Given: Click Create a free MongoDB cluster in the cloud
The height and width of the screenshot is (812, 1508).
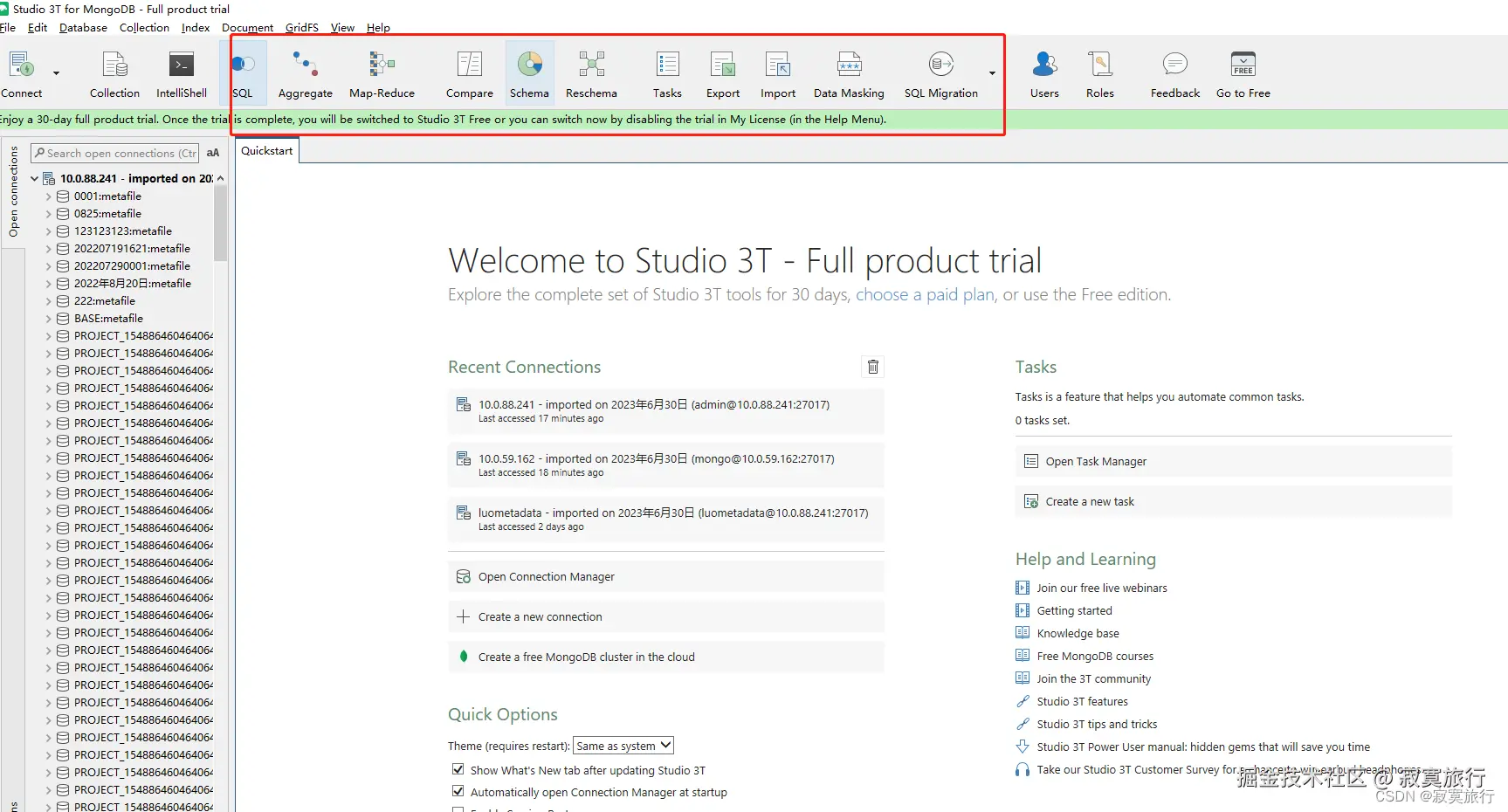Looking at the screenshot, I should pos(666,657).
